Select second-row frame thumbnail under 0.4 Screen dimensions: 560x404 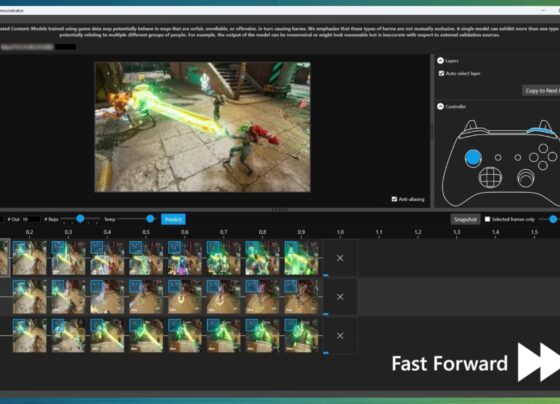point(107,296)
